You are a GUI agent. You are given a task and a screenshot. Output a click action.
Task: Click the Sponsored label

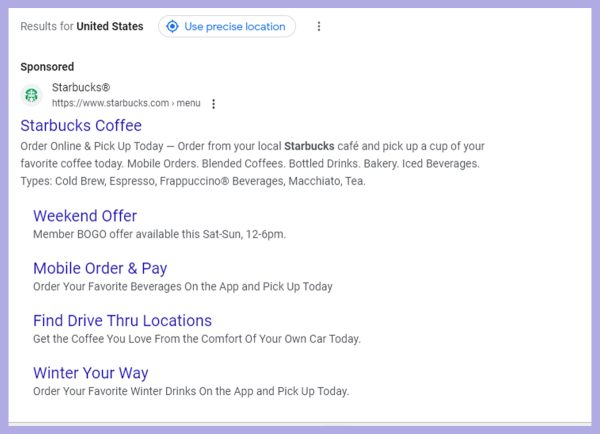(47, 67)
